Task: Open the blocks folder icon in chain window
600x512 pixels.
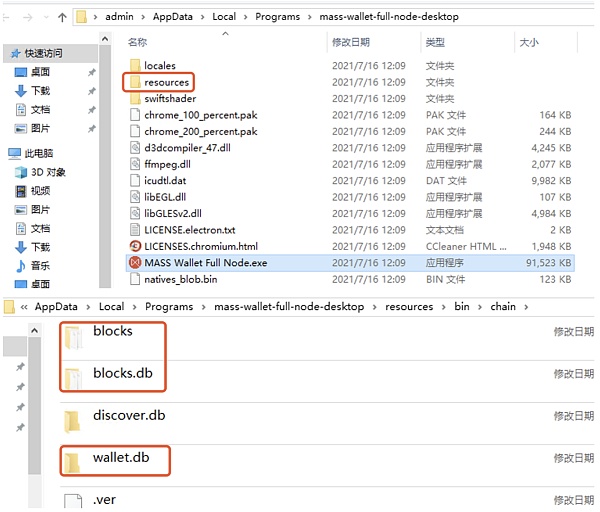Action: click(x=73, y=338)
